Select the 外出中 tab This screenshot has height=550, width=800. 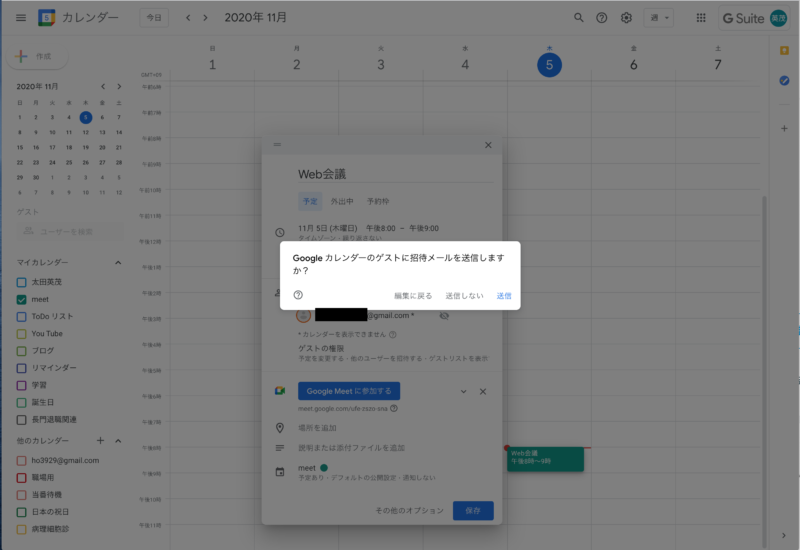[x=342, y=201]
